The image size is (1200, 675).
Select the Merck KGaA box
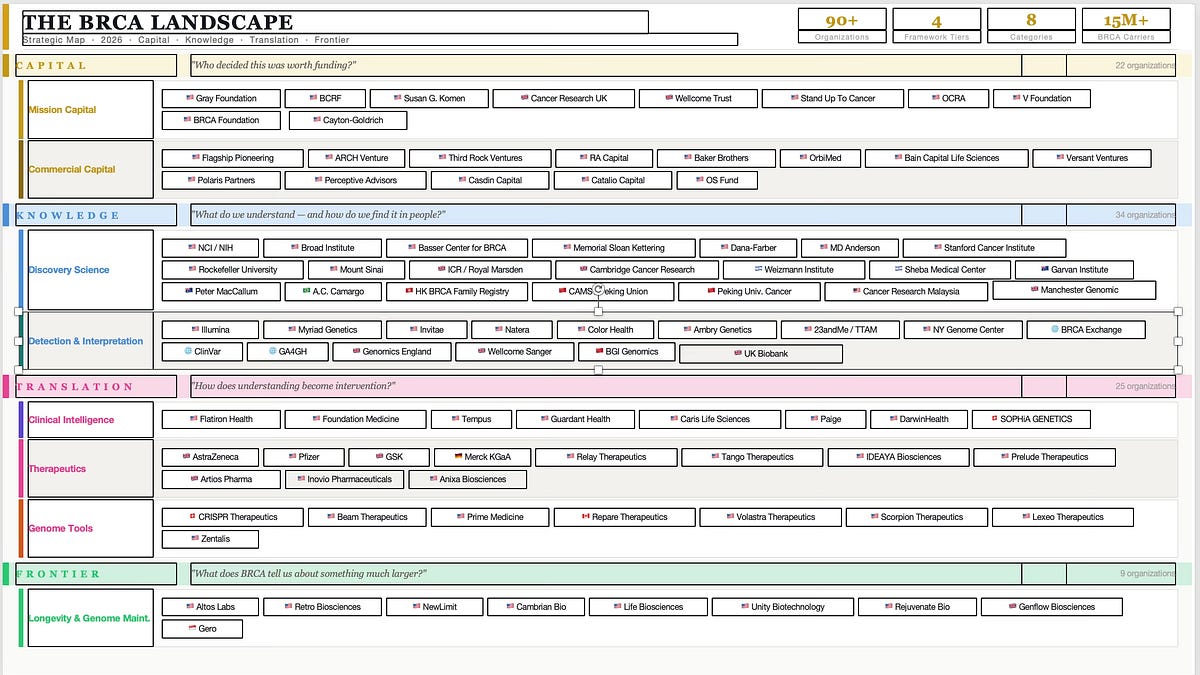[x=482, y=458]
